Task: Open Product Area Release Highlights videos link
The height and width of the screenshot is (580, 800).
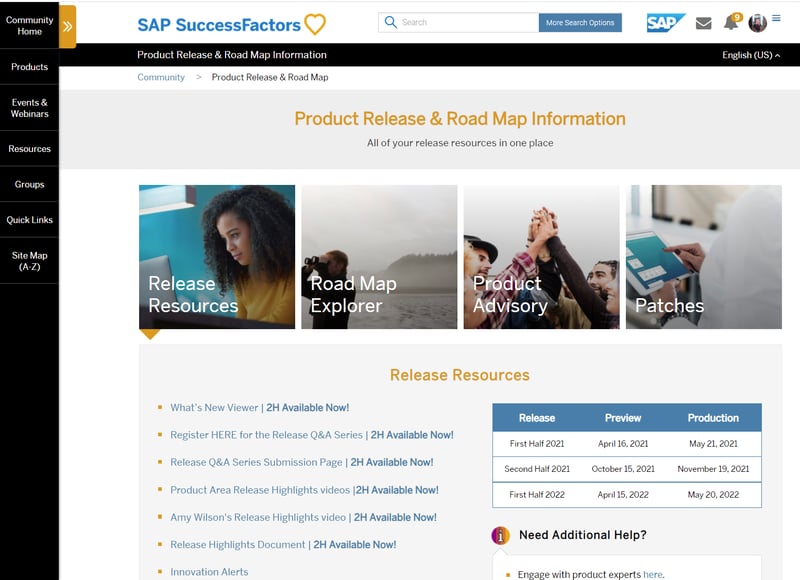Action: pos(304,490)
